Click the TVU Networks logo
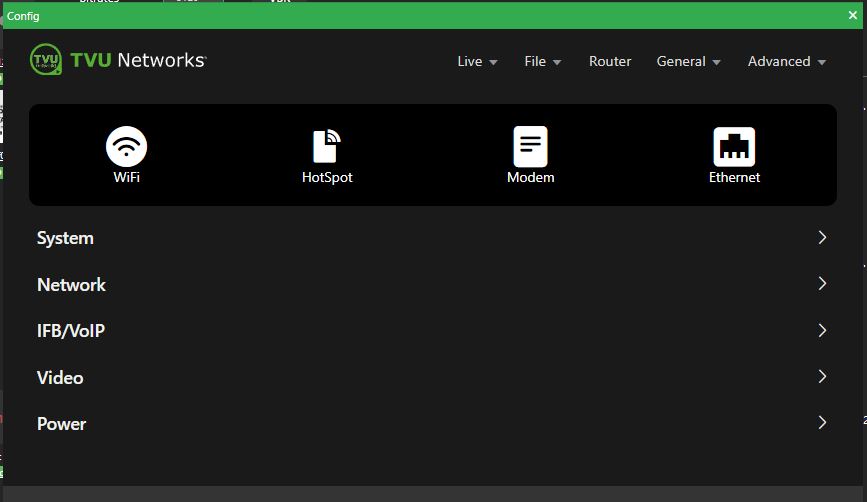Screen dimensions: 867x502 pyautogui.click(x=118, y=60)
